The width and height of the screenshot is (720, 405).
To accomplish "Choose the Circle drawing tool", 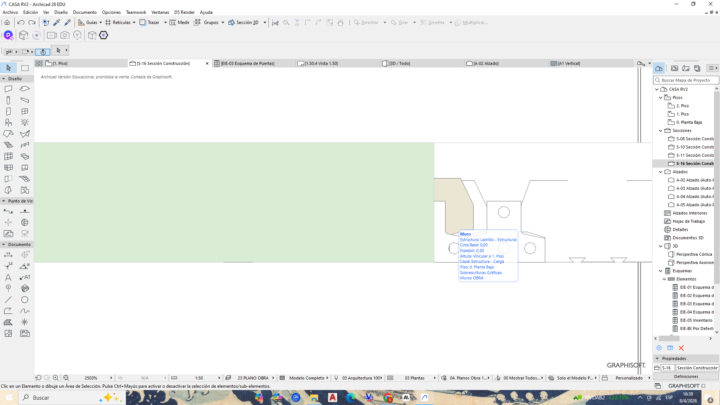I will pos(25,300).
